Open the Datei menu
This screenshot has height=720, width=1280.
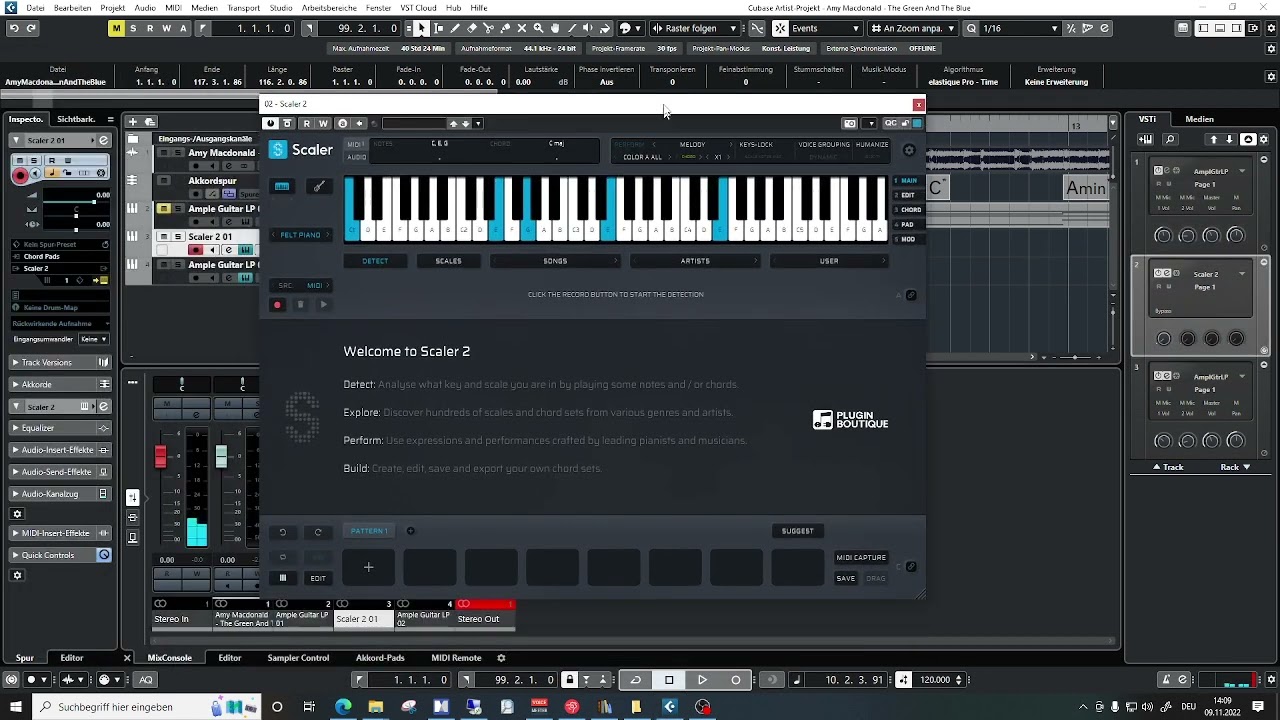tap(35, 7)
